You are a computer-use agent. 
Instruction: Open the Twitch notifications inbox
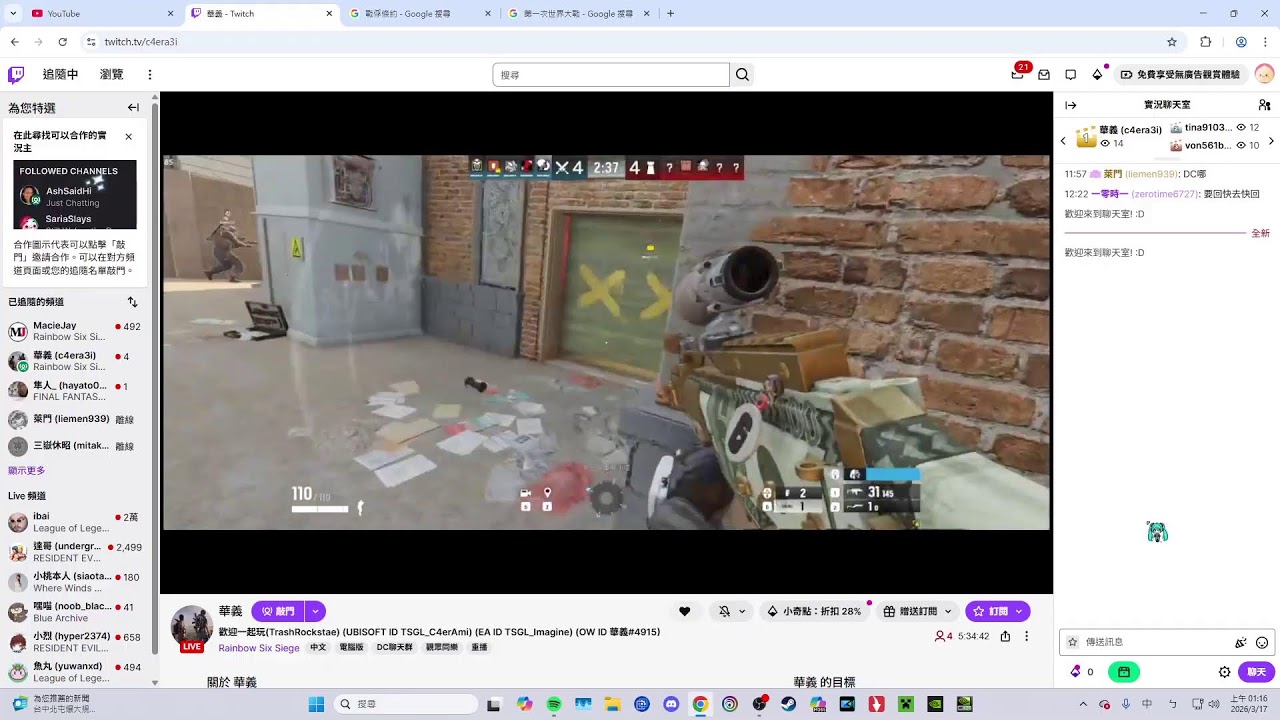coord(1044,74)
